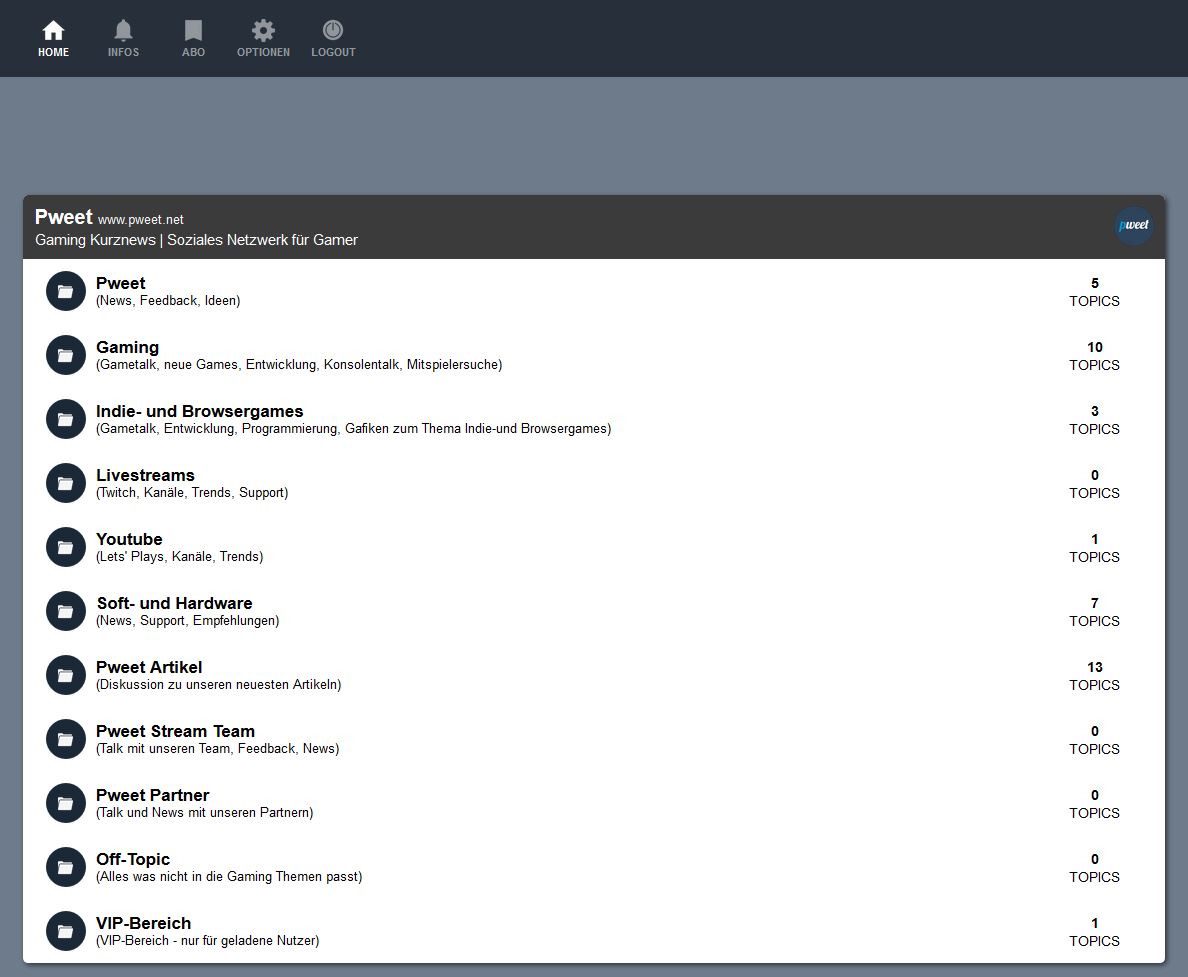The width and height of the screenshot is (1188, 977).
Task: Open the Off-Topic forum
Action: pos(133,859)
